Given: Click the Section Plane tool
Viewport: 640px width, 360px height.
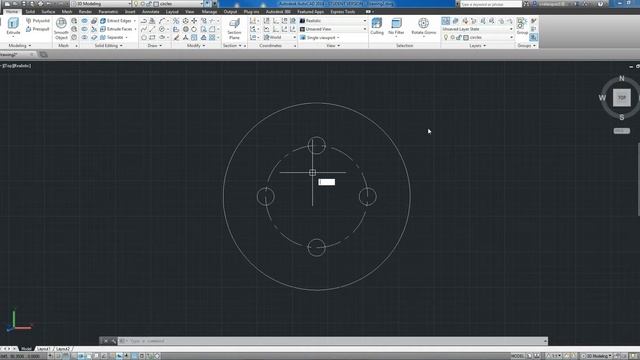Looking at the screenshot, I should tap(234, 29).
